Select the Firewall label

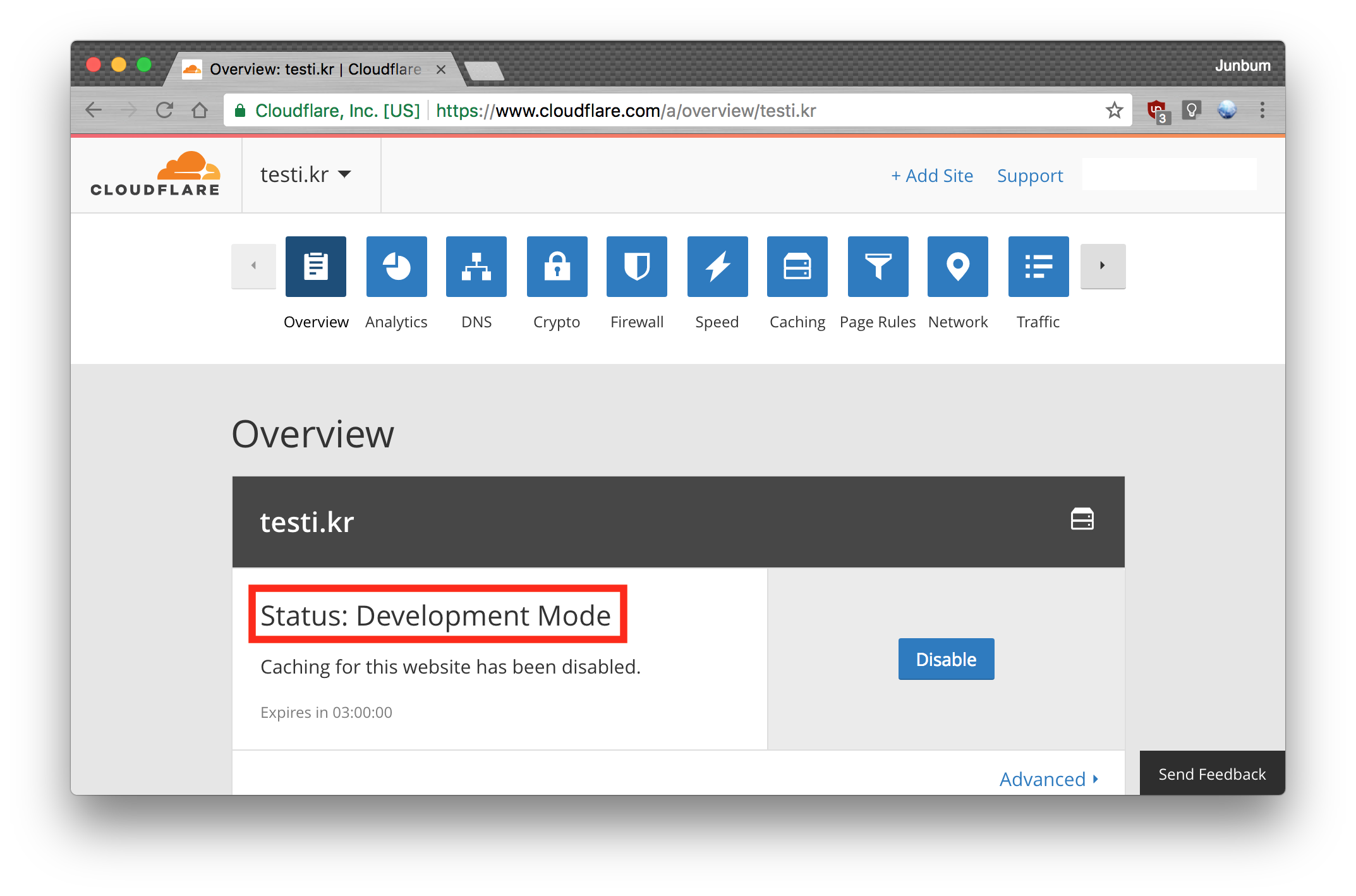coord(637,322)
